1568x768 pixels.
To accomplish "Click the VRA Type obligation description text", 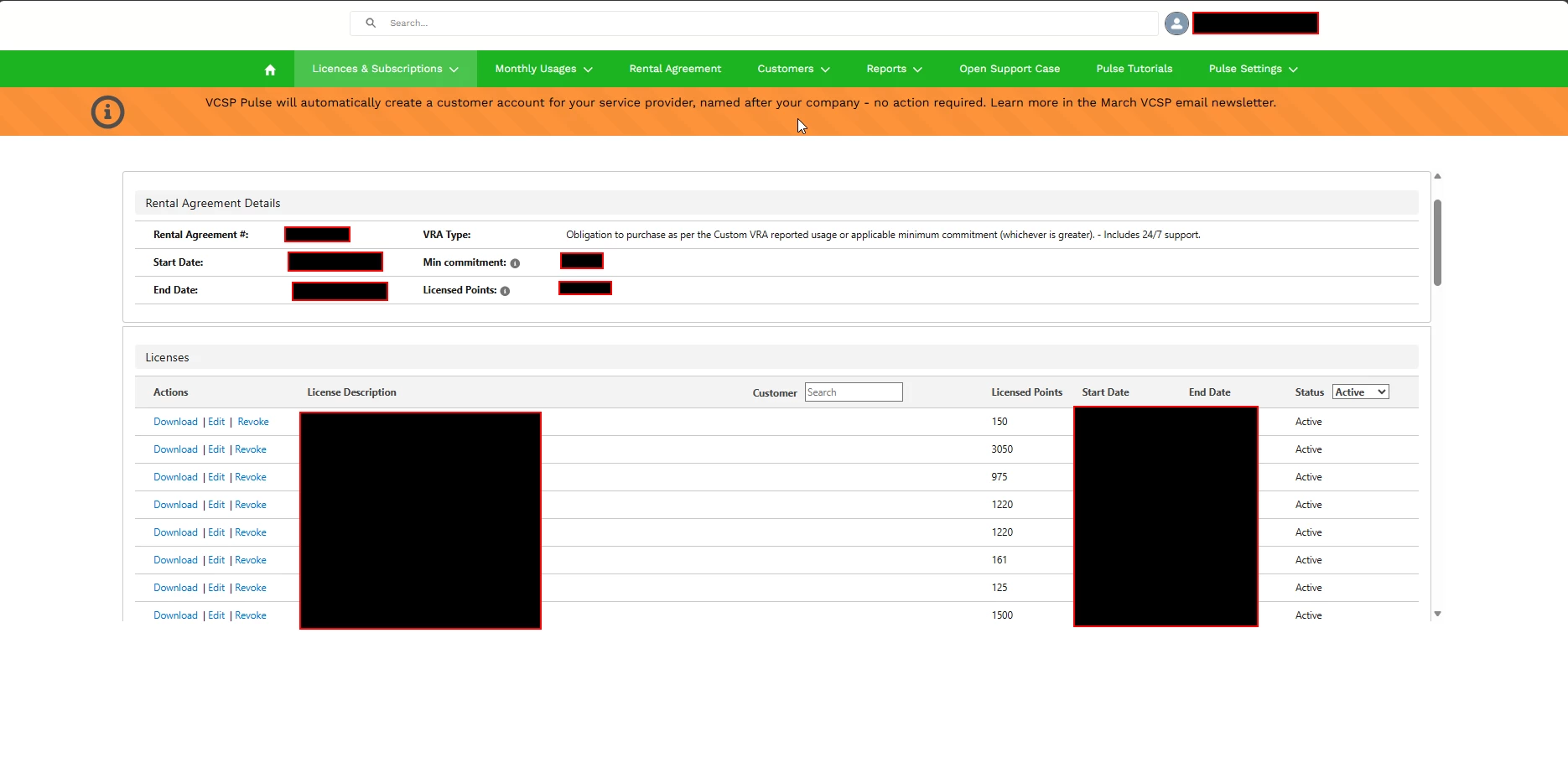I will click(x=883, y=235).
